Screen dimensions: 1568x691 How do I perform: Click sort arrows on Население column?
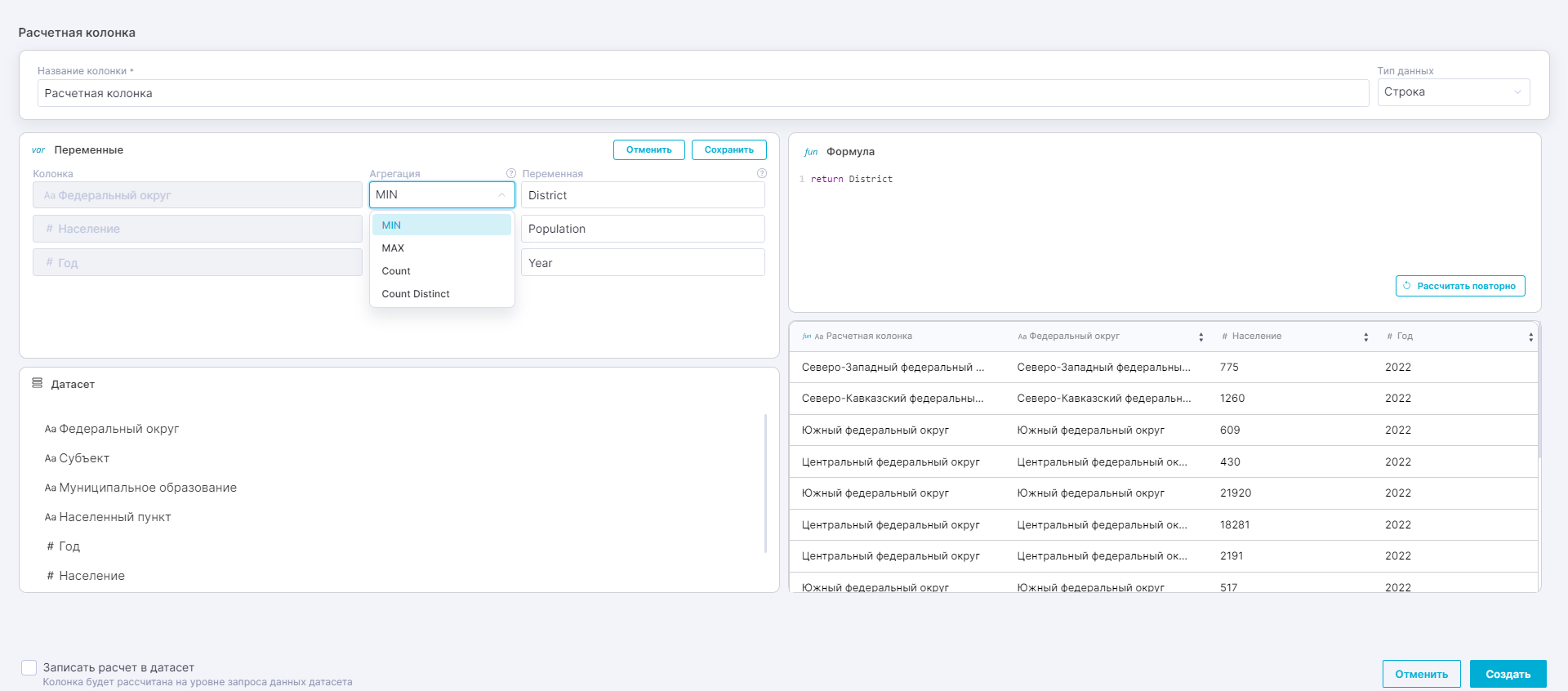(x=1365, y=337)
